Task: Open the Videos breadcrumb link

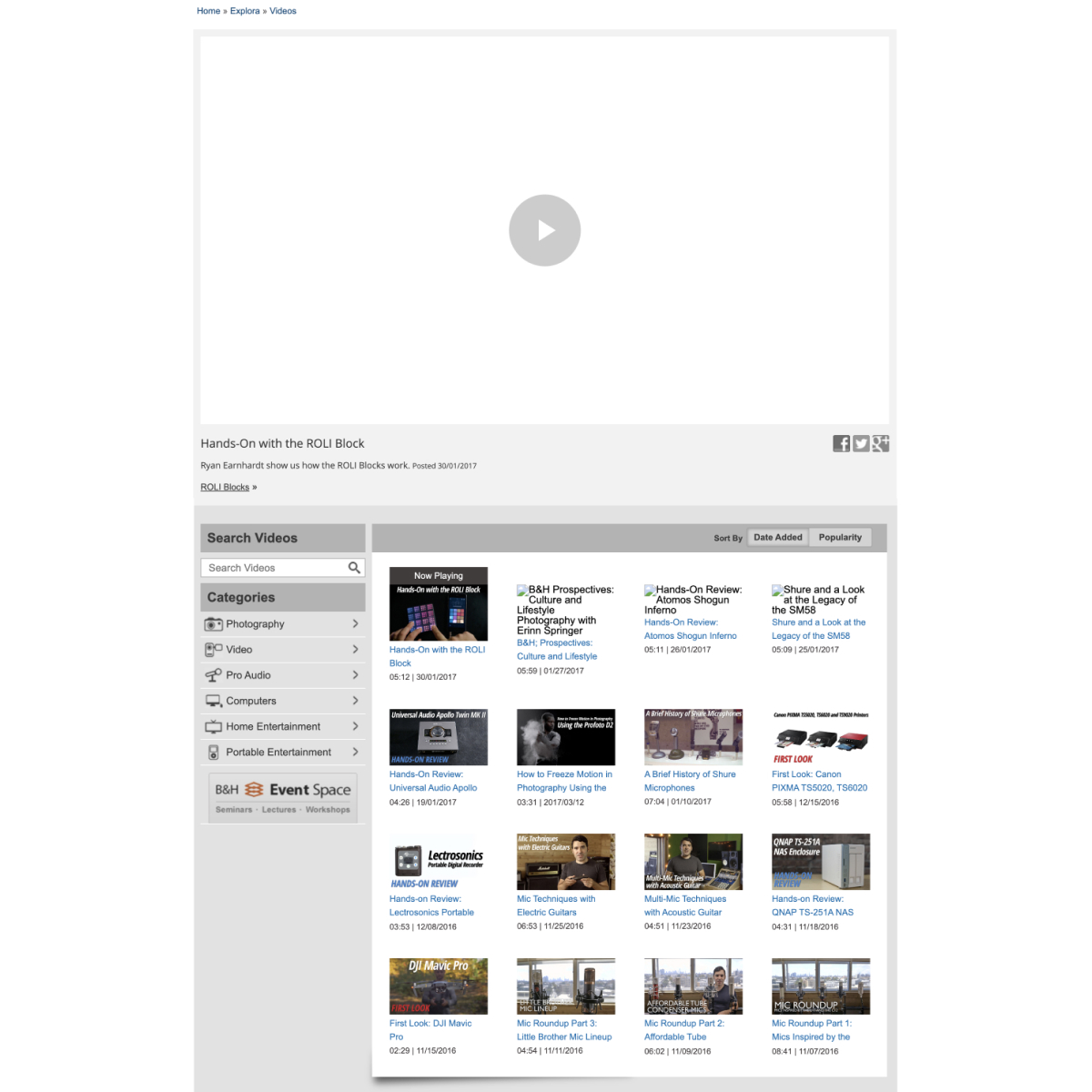Action: pos(283,11)
